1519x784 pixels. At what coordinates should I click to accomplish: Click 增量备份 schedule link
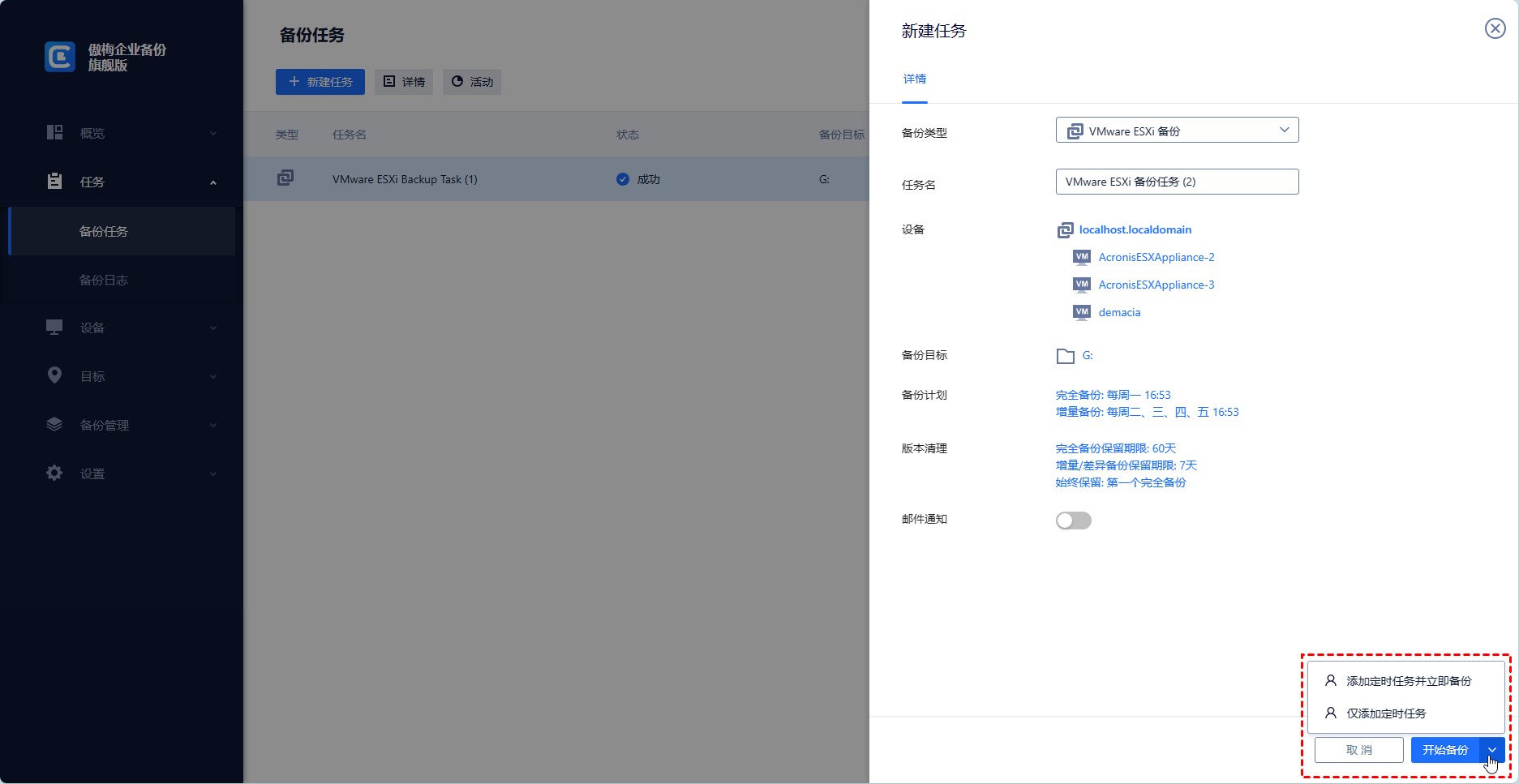(x=1148, y=412)
